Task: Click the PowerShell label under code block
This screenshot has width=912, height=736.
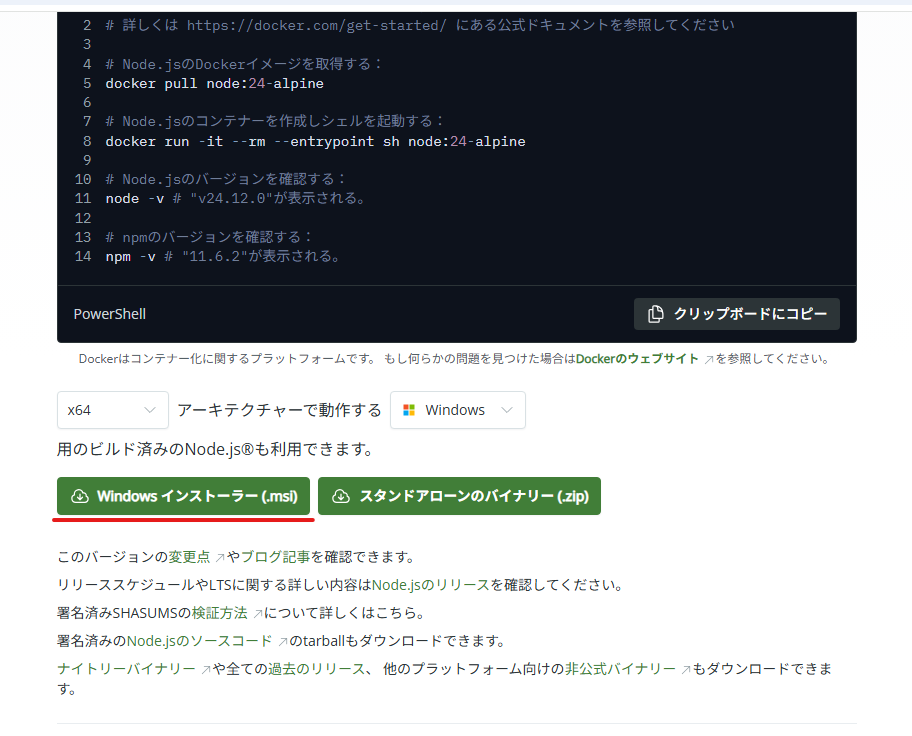Action: point(110,314)
